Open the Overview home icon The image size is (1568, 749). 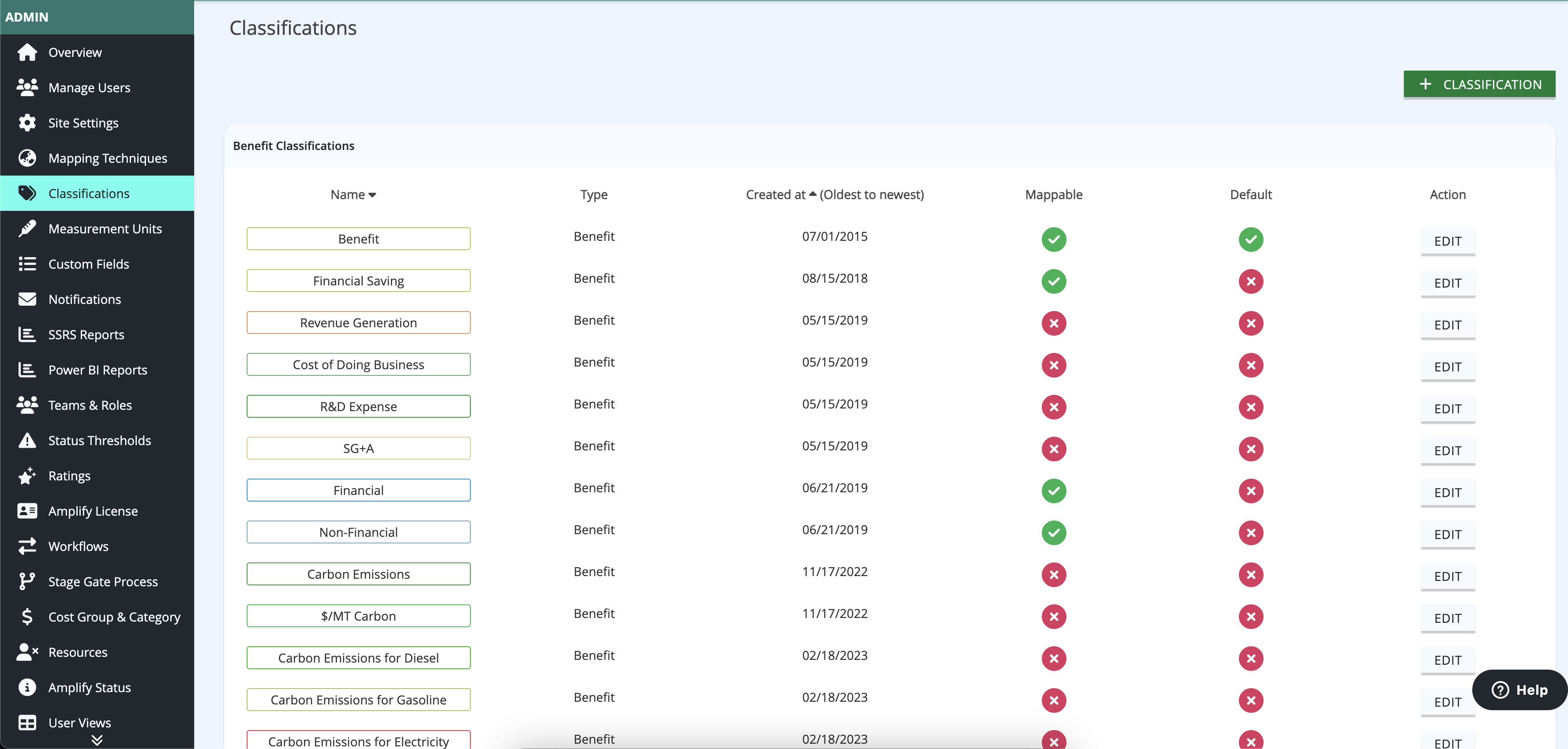click(x=27, y=52)
